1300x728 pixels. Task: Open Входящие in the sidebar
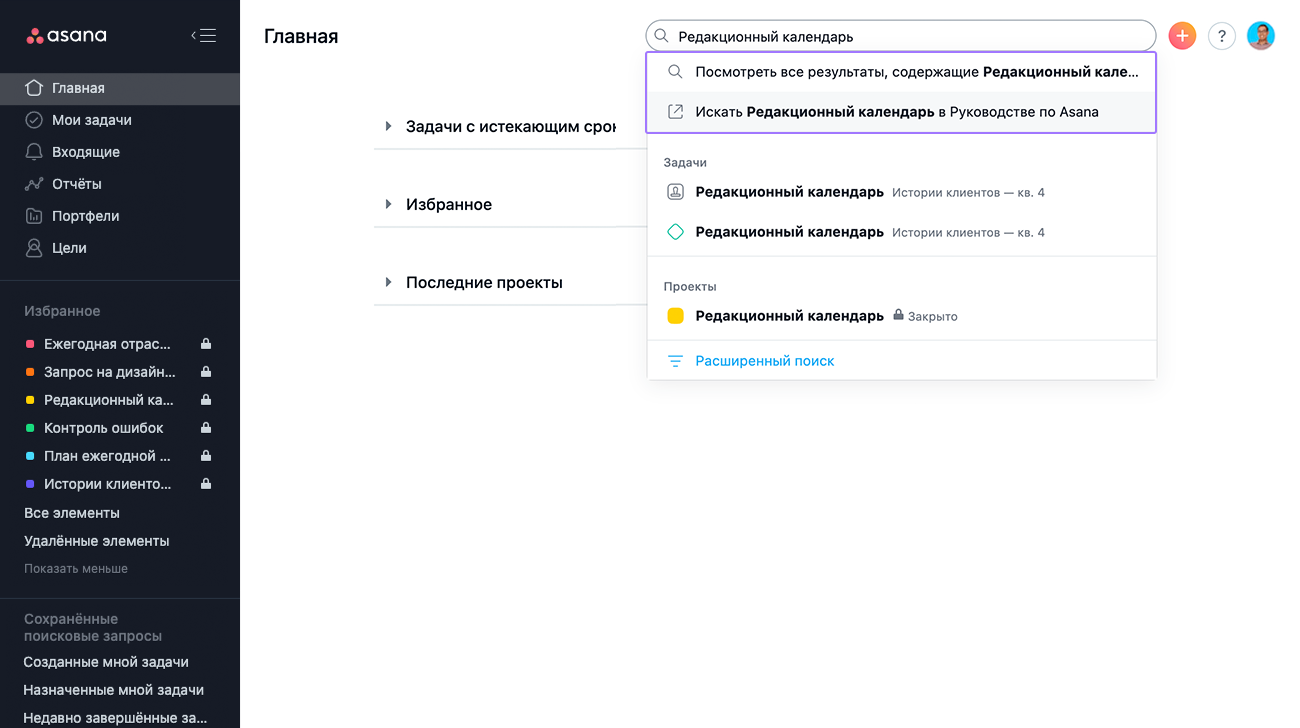[x=120, y=152]
